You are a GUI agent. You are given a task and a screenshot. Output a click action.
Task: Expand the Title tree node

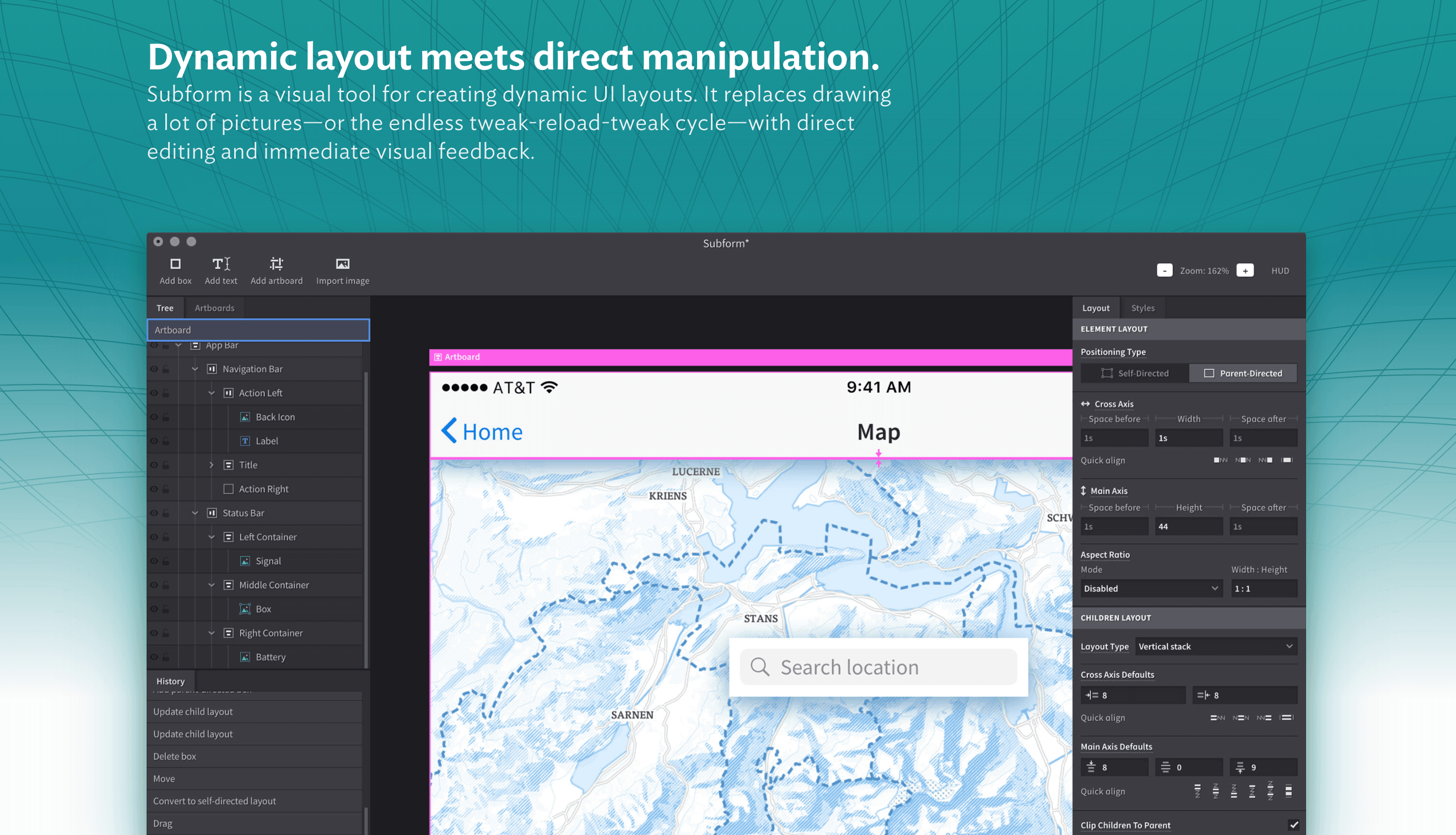[x=212, y=465]
